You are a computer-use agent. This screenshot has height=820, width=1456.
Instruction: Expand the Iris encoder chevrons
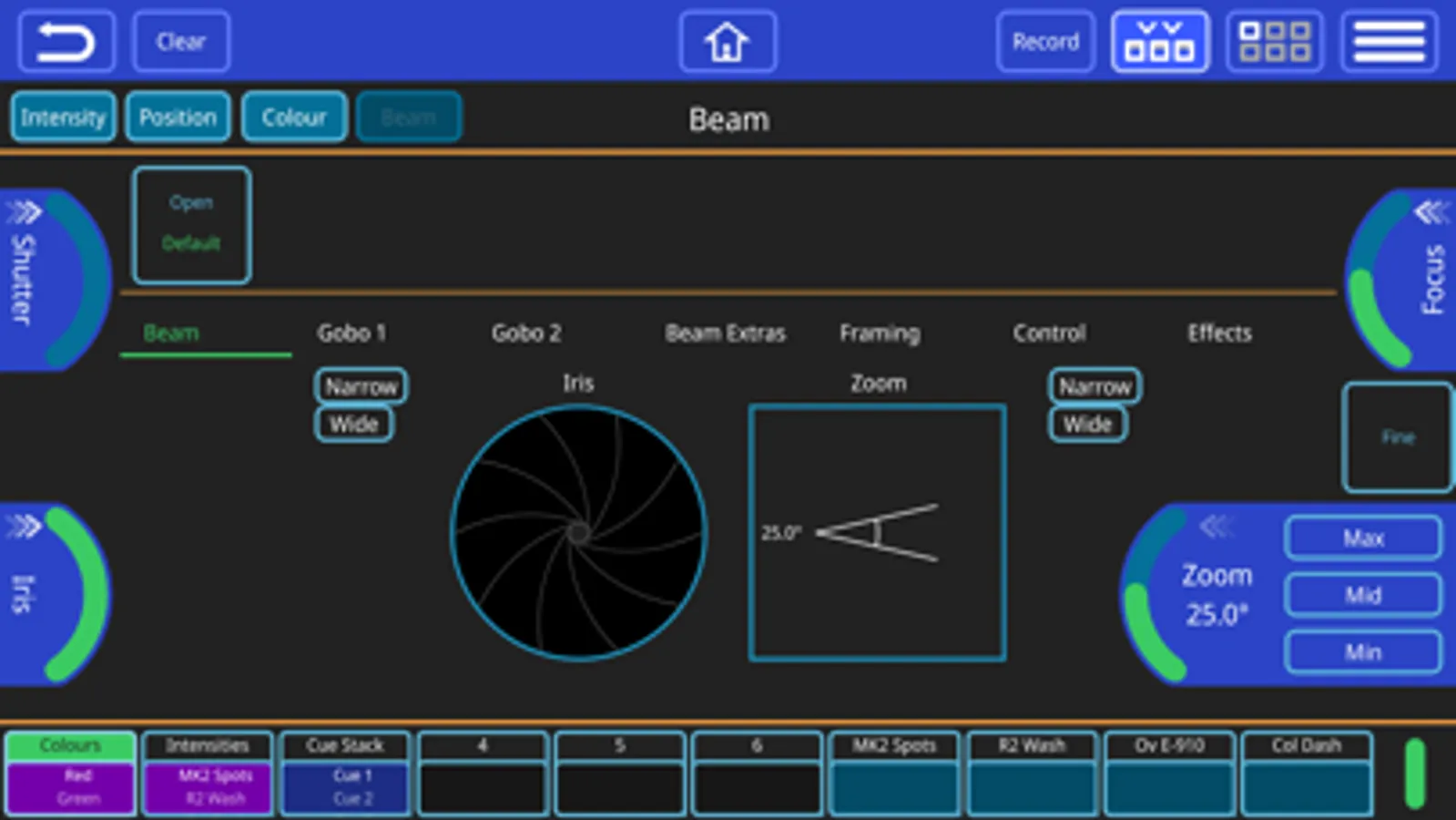[24, 527]
